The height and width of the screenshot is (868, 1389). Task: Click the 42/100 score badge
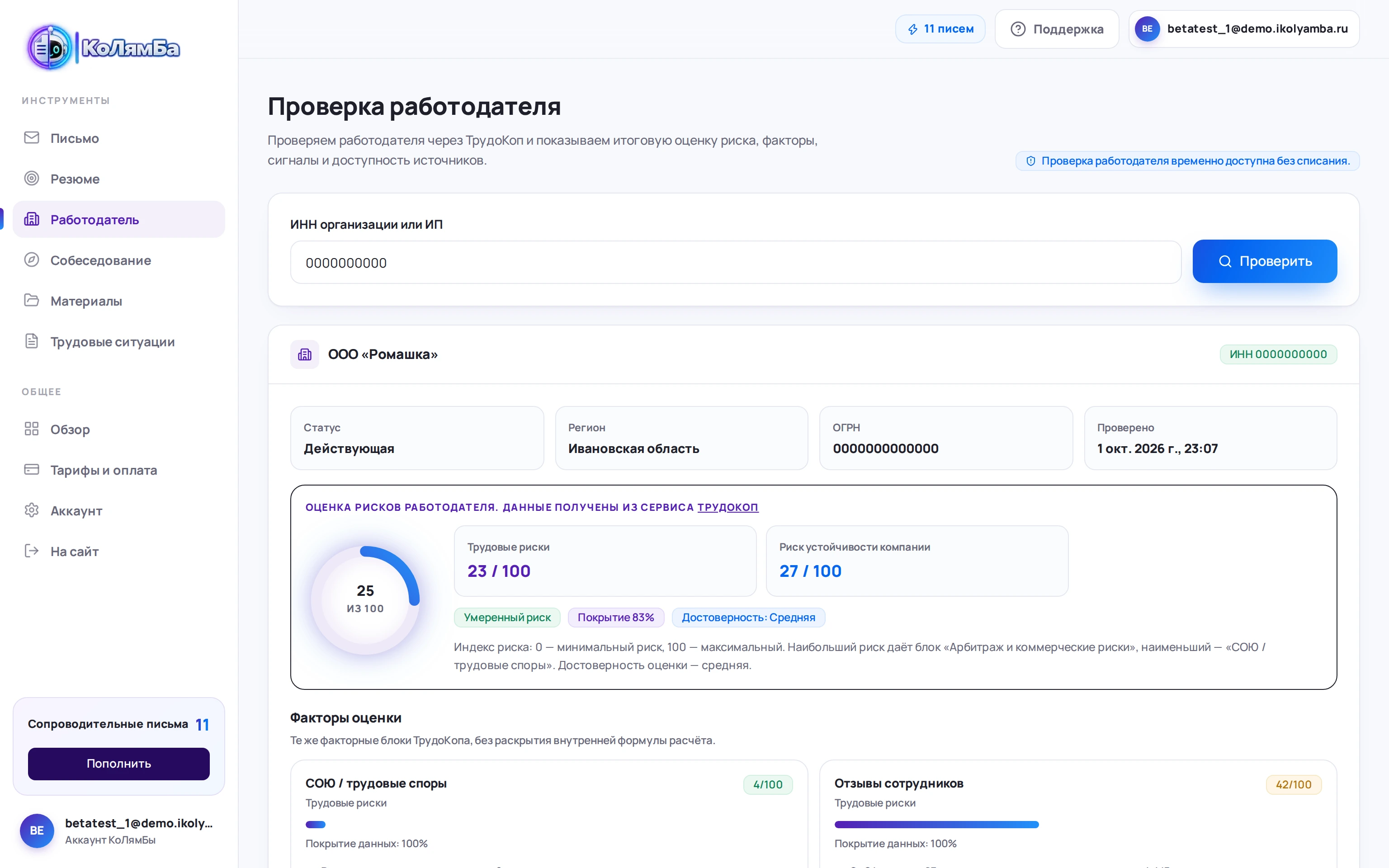(x=1294, y=784)
